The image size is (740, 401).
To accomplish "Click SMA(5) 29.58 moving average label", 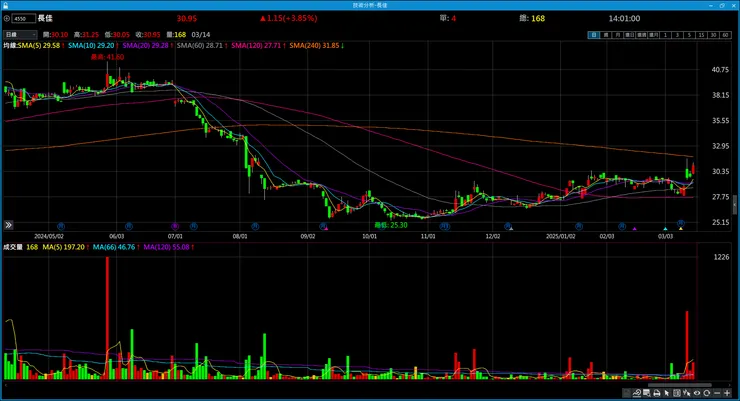I will point(39,45).
